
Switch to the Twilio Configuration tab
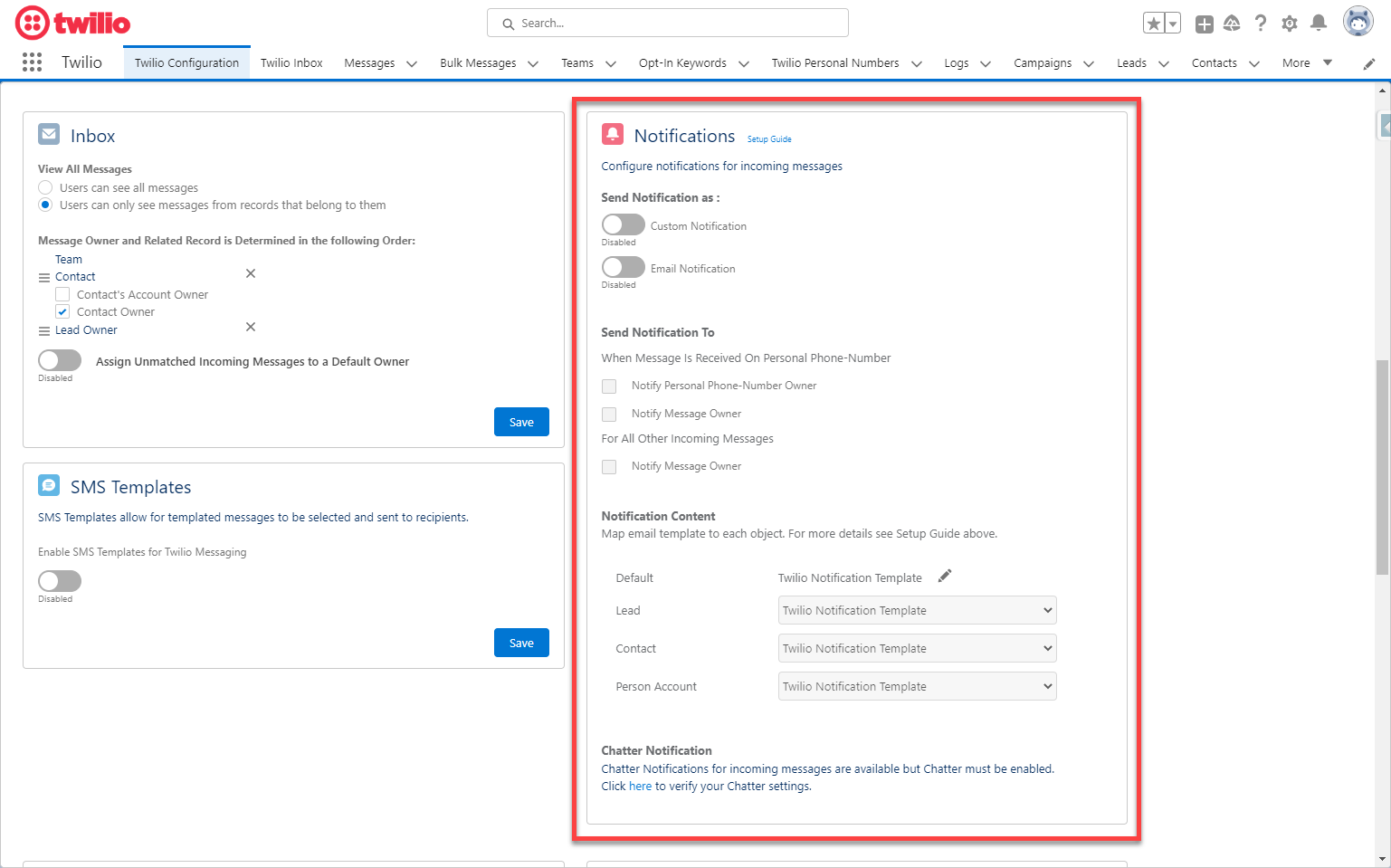[x=186, y=62]
